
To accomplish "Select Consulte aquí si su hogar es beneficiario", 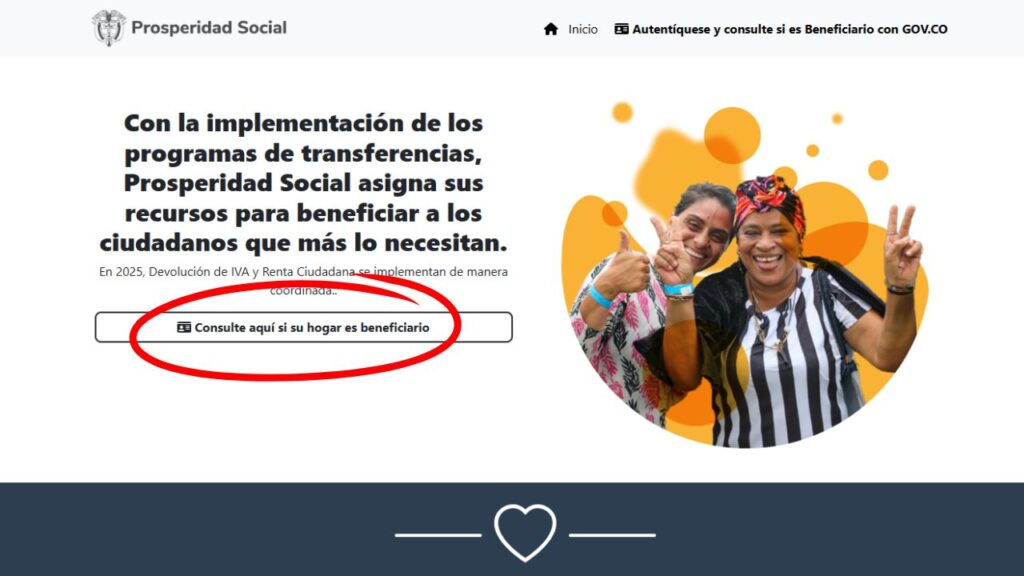I will 304,327.
